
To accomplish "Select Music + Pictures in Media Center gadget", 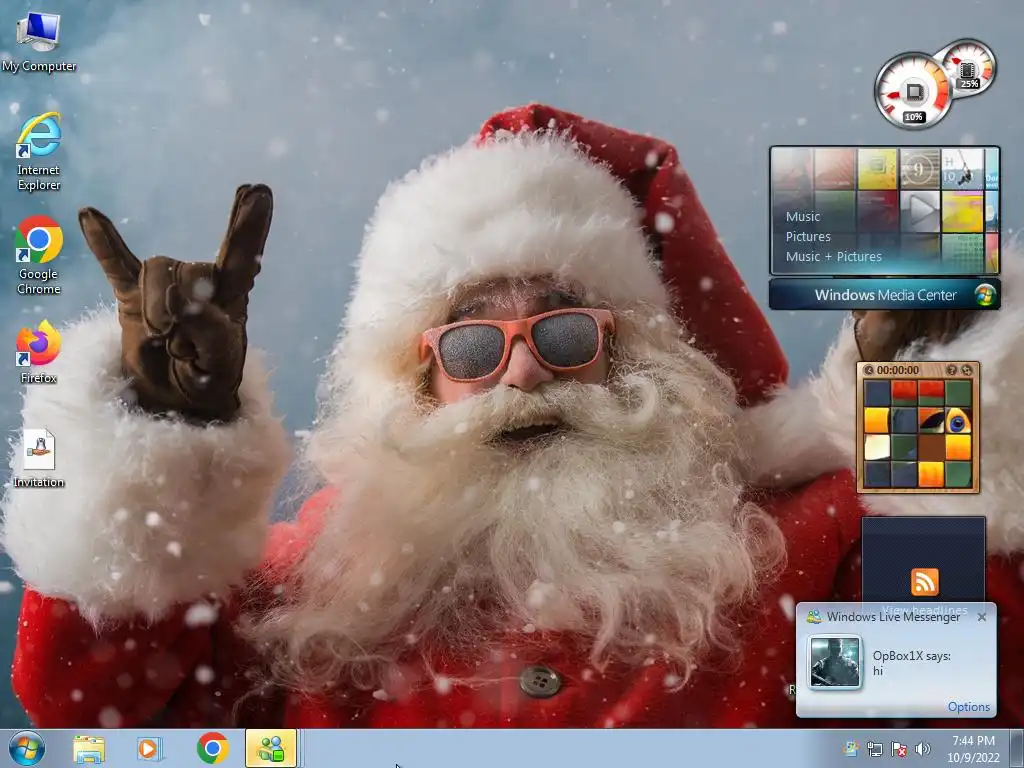I will (833, 257).
